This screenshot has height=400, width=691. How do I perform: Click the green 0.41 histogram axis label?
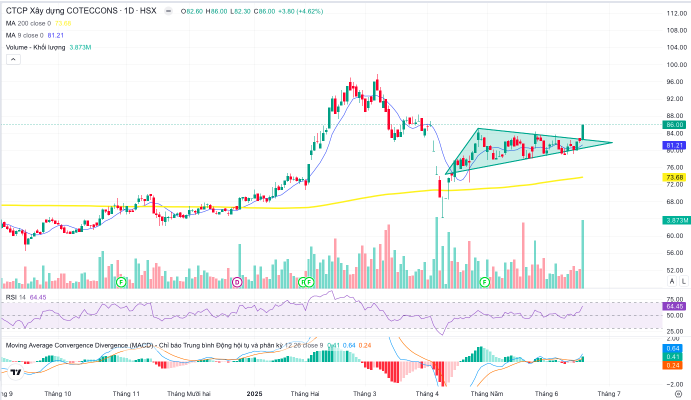pyautogui.click(x=673, y=357)
